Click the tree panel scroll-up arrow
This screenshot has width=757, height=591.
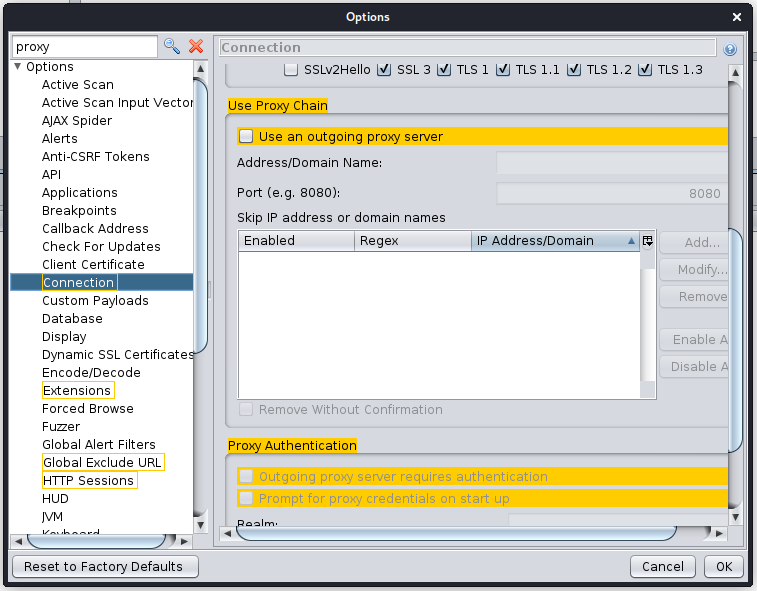coord(201,66)
